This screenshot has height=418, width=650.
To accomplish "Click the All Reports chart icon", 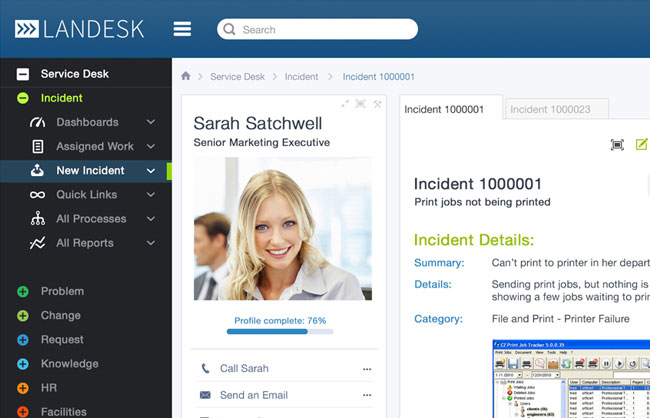I will (x=38, y=243).
